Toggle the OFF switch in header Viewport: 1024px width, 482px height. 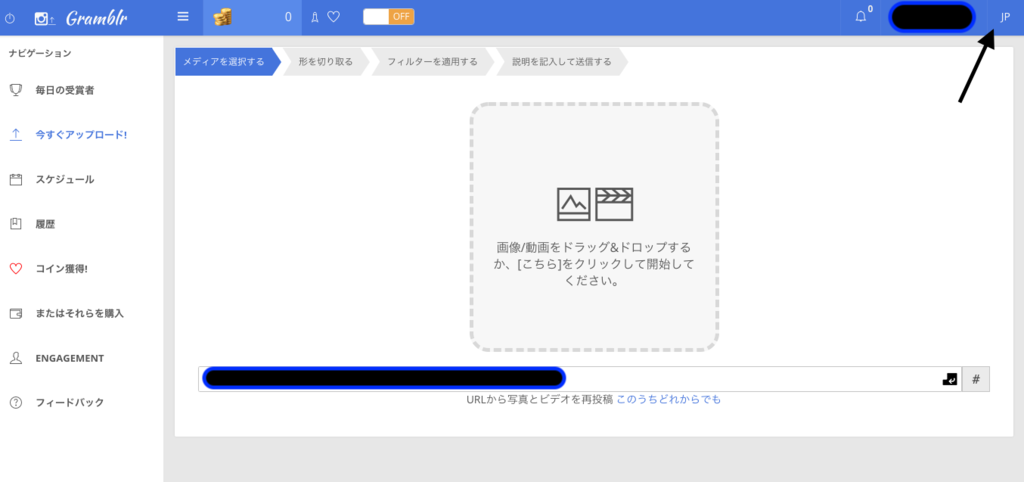click(x=389, y=17)
